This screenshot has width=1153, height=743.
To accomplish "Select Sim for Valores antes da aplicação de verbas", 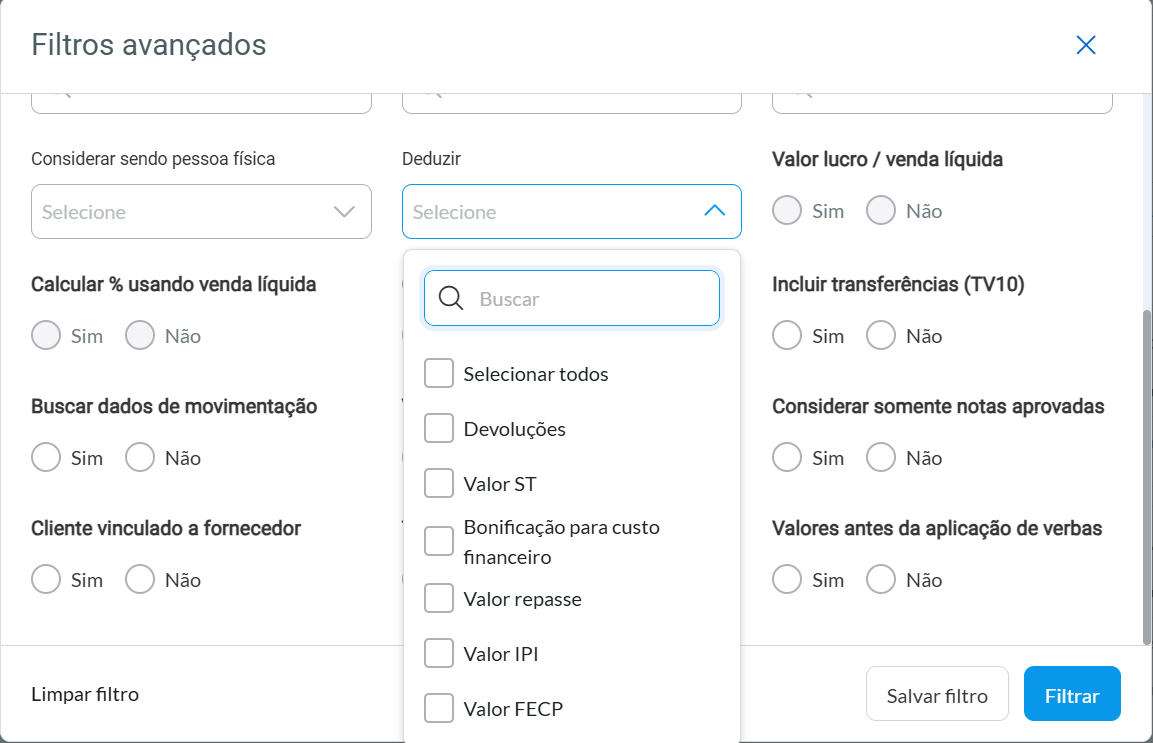I will tap(786, 579).
